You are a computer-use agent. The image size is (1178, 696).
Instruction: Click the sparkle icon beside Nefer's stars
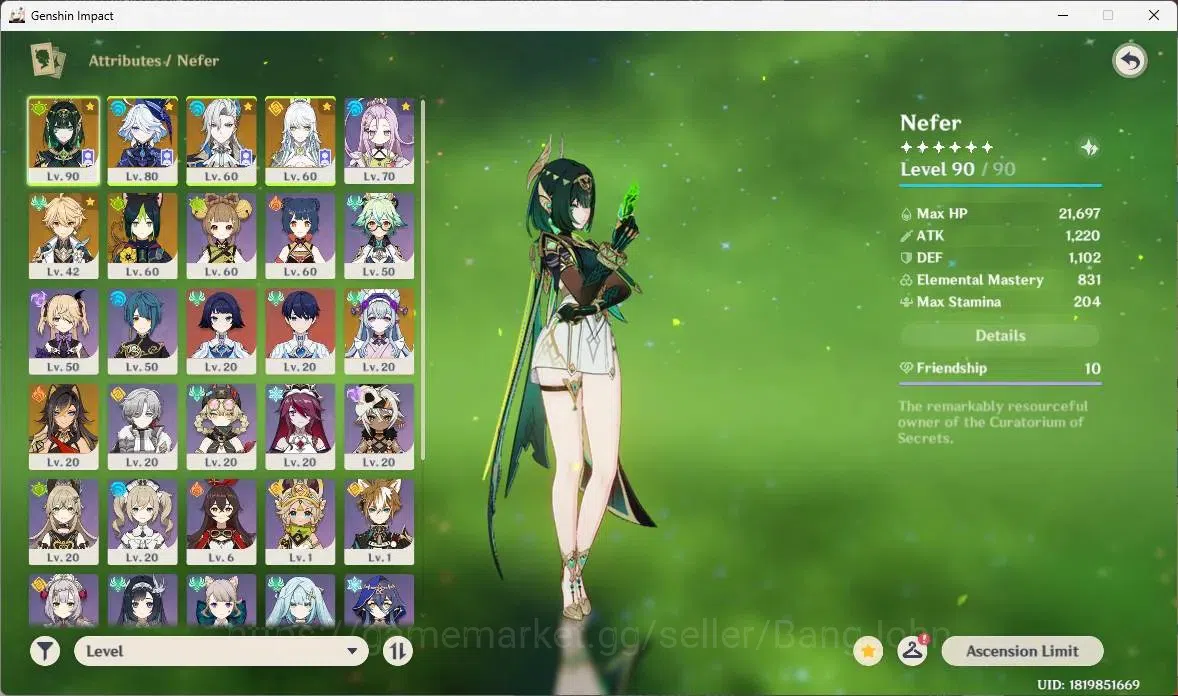coord(1089,148)
